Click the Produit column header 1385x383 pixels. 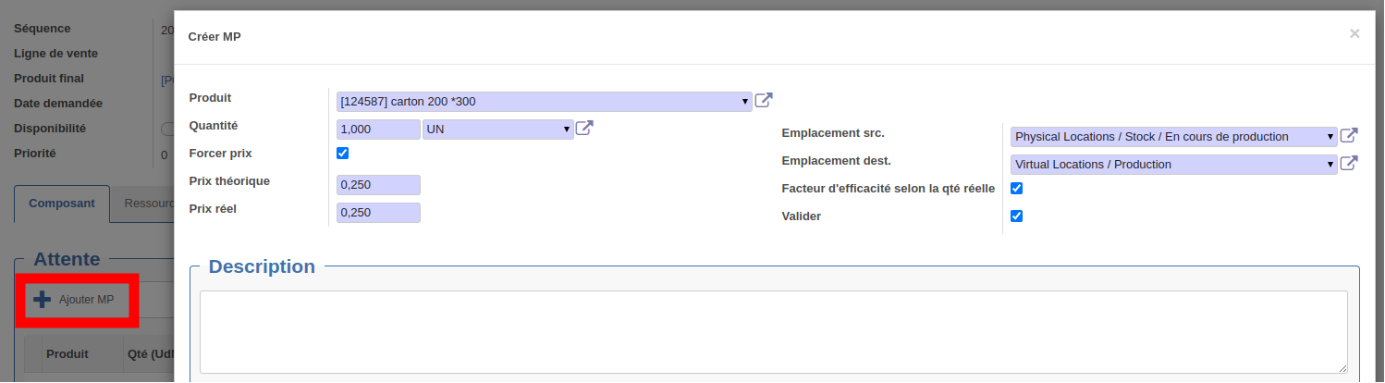coord(67,354)
